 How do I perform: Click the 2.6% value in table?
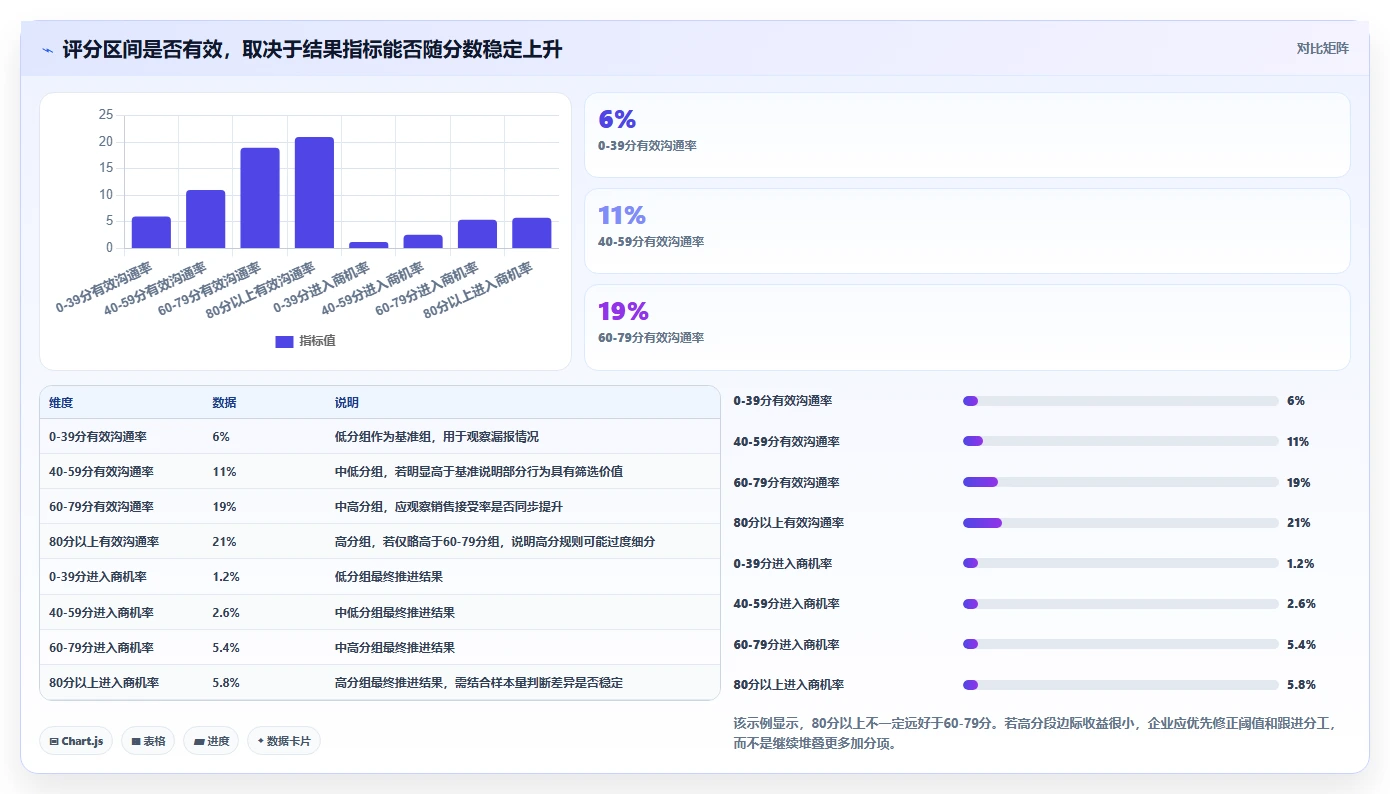pos(226,612)
